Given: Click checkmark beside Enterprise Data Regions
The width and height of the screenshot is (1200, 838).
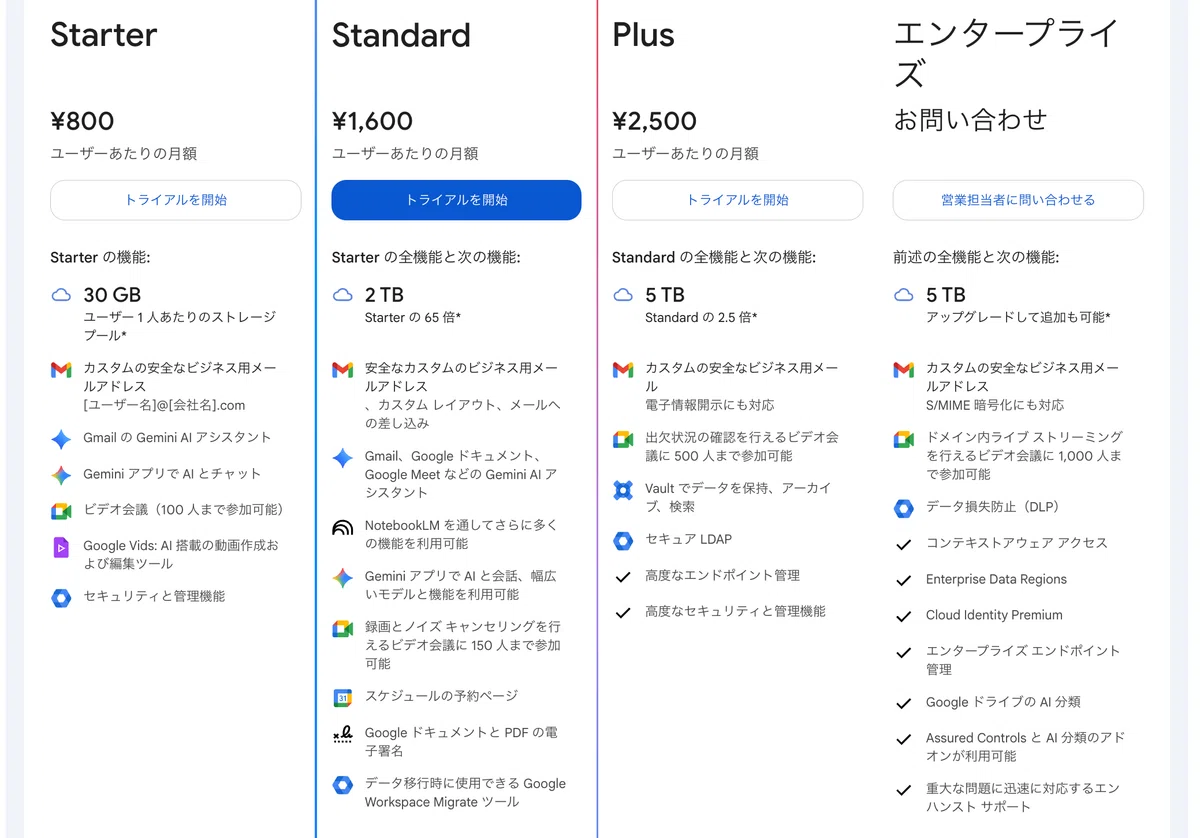Looking at the screenshot, I should (x=904, y=581).
